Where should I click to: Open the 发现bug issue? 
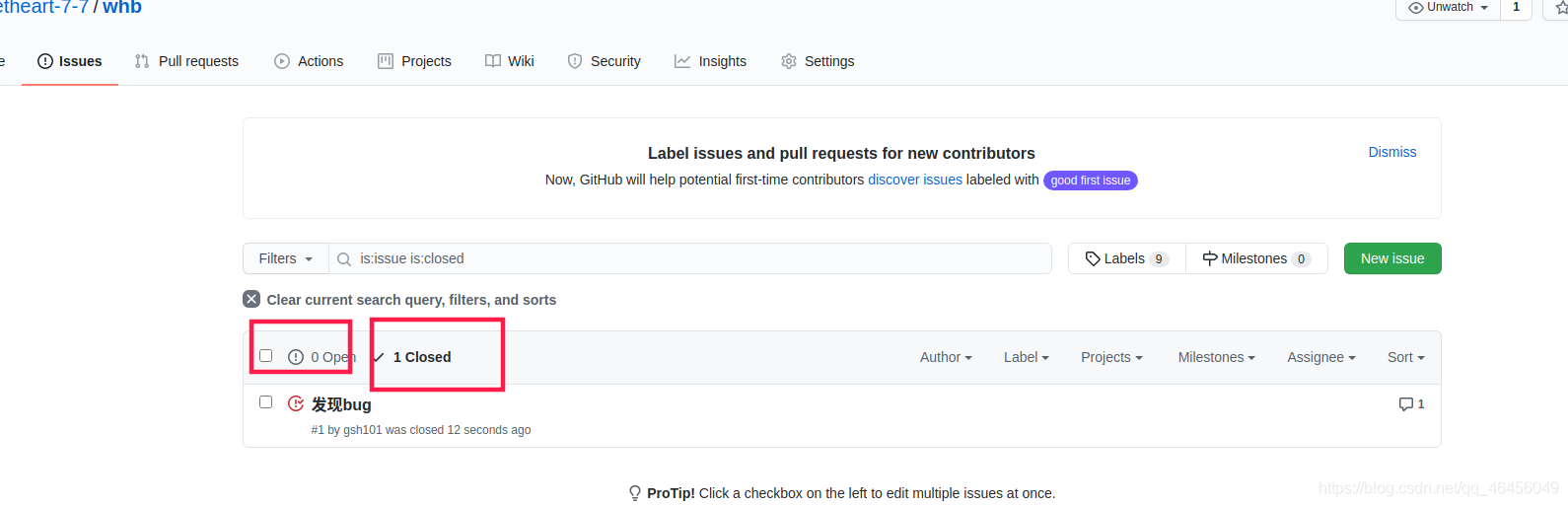[x=341, y=404]
